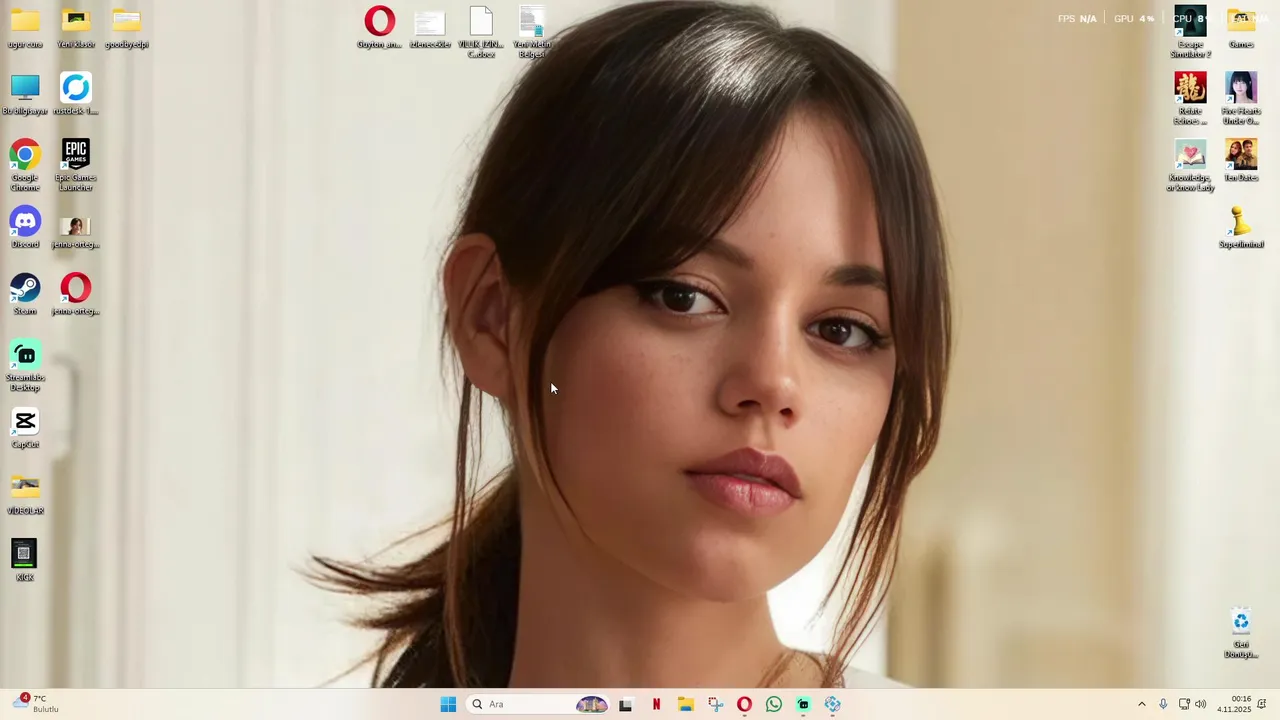The height and width of the screenshot is (720, 1280).
Task: Open the volume control tray icon
Action: 1200,704
